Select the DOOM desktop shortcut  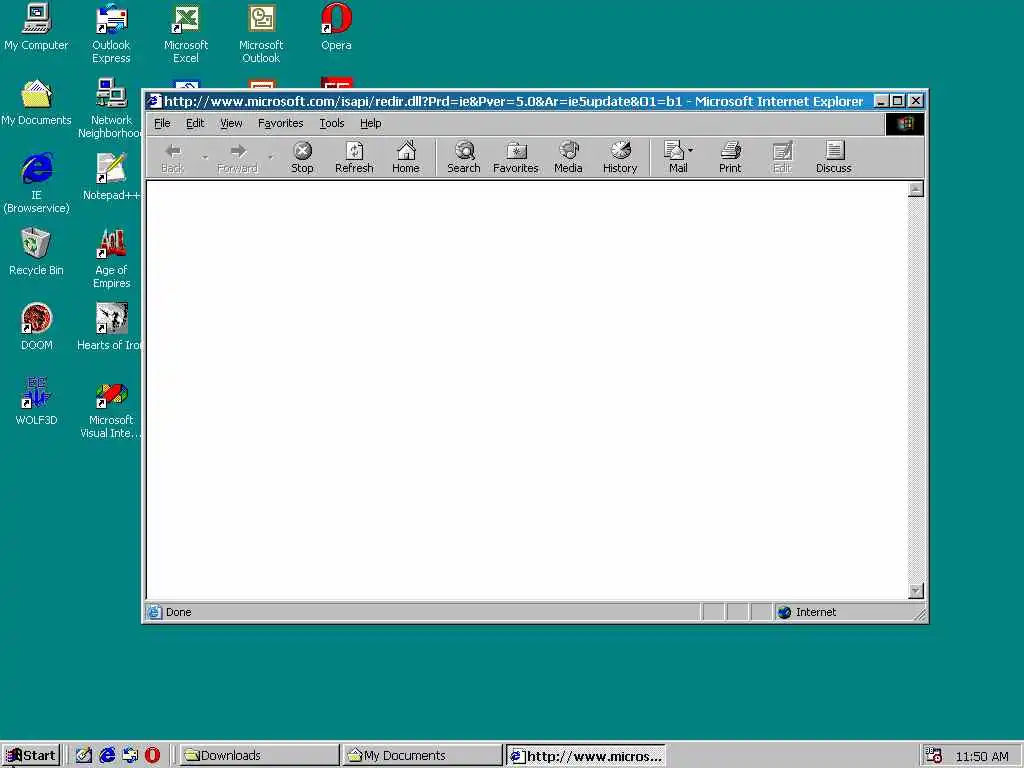(x=36, y=327)
